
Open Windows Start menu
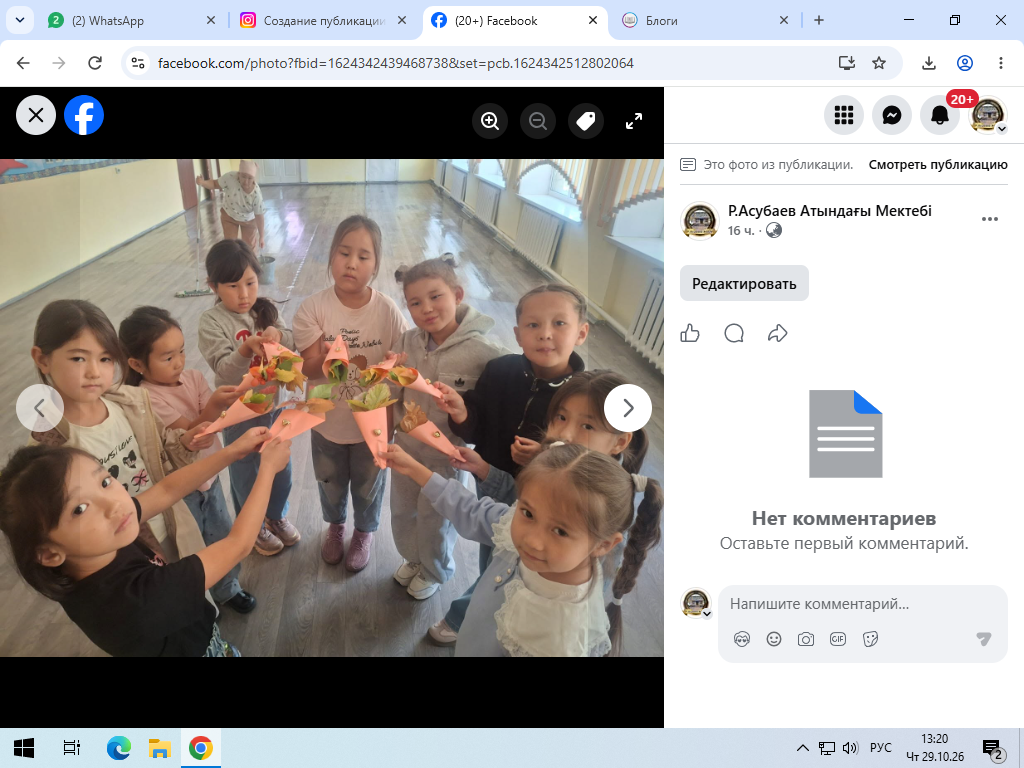click(24, 748)
